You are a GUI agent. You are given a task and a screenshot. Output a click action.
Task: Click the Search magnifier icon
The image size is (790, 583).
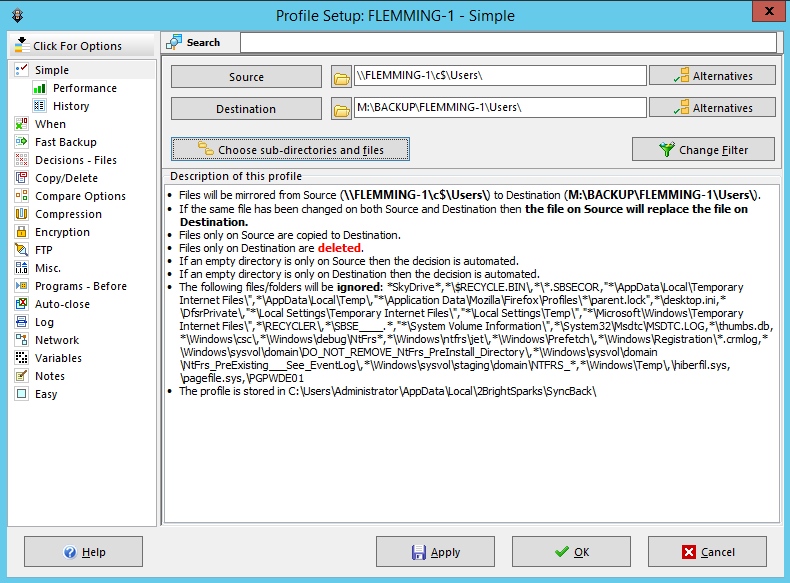pos(174,42)
